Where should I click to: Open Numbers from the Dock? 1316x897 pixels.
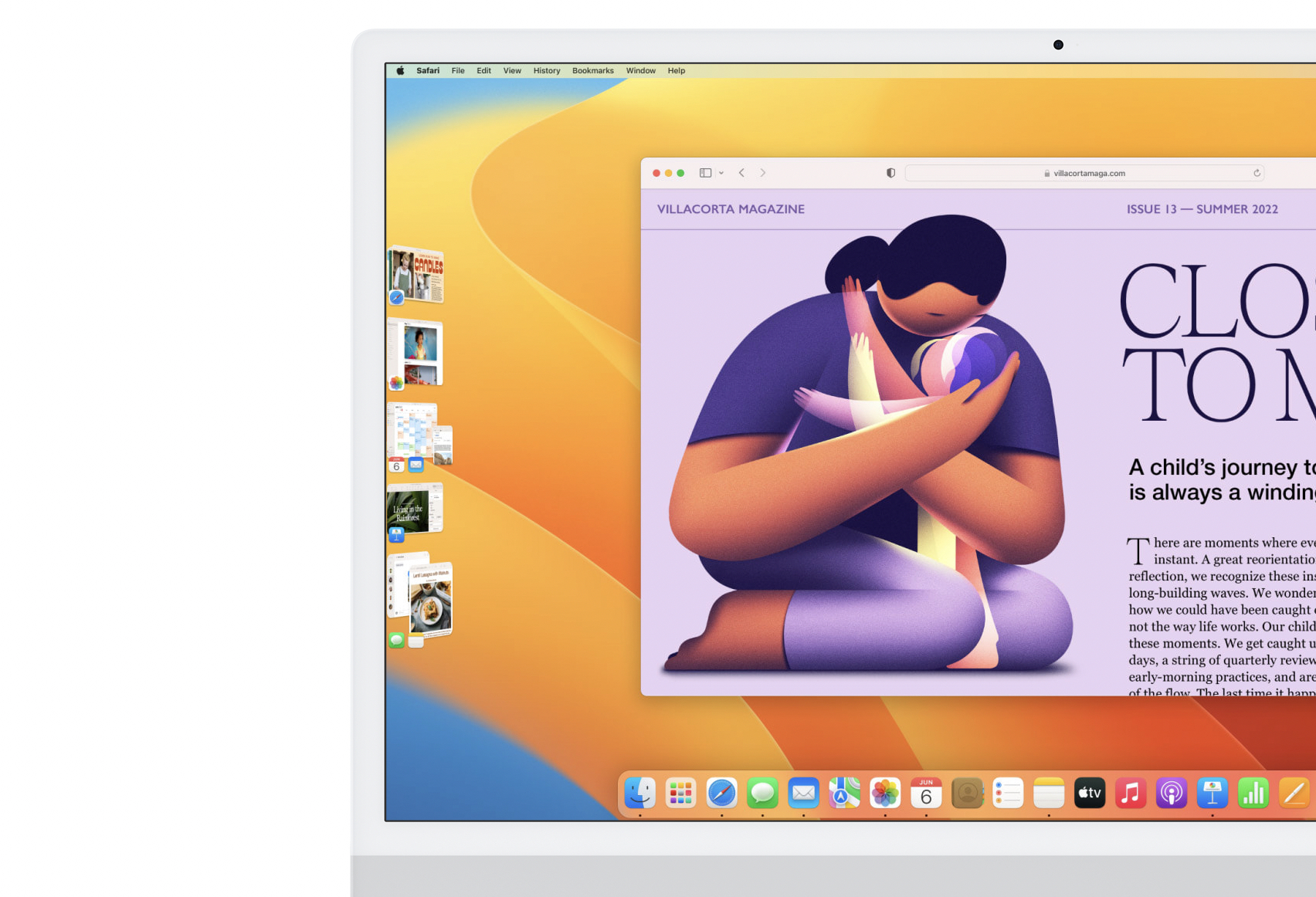pos(1253,793)
